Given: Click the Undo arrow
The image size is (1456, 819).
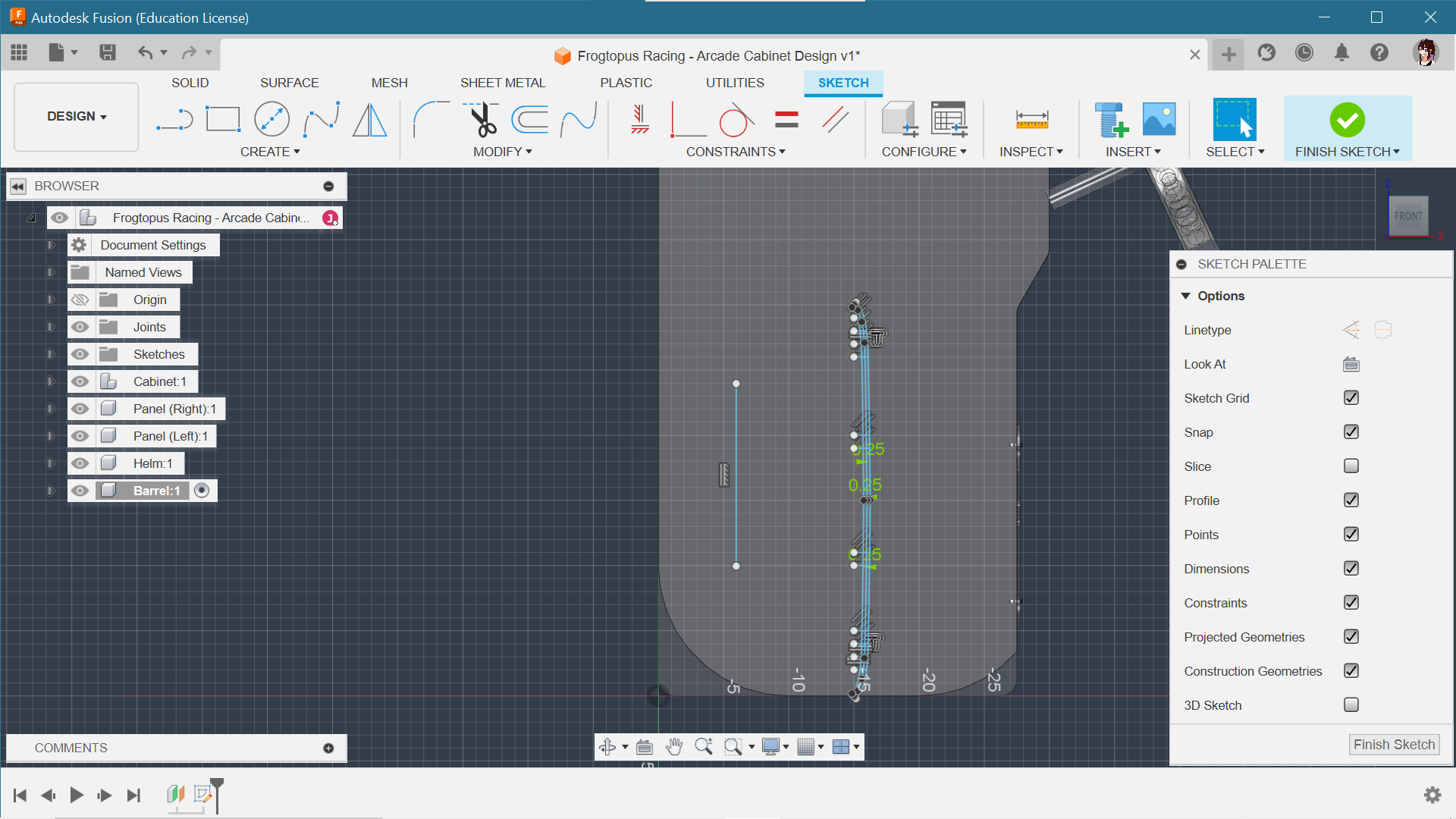Looking at the screenshot, I should [146, 52].
